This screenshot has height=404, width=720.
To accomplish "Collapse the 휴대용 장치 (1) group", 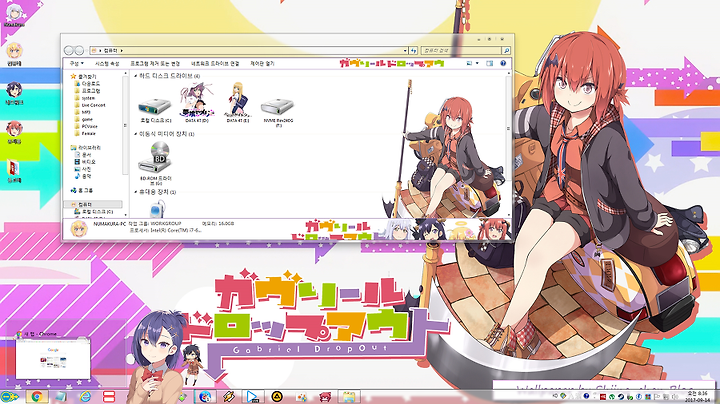I will click(135, 192).
